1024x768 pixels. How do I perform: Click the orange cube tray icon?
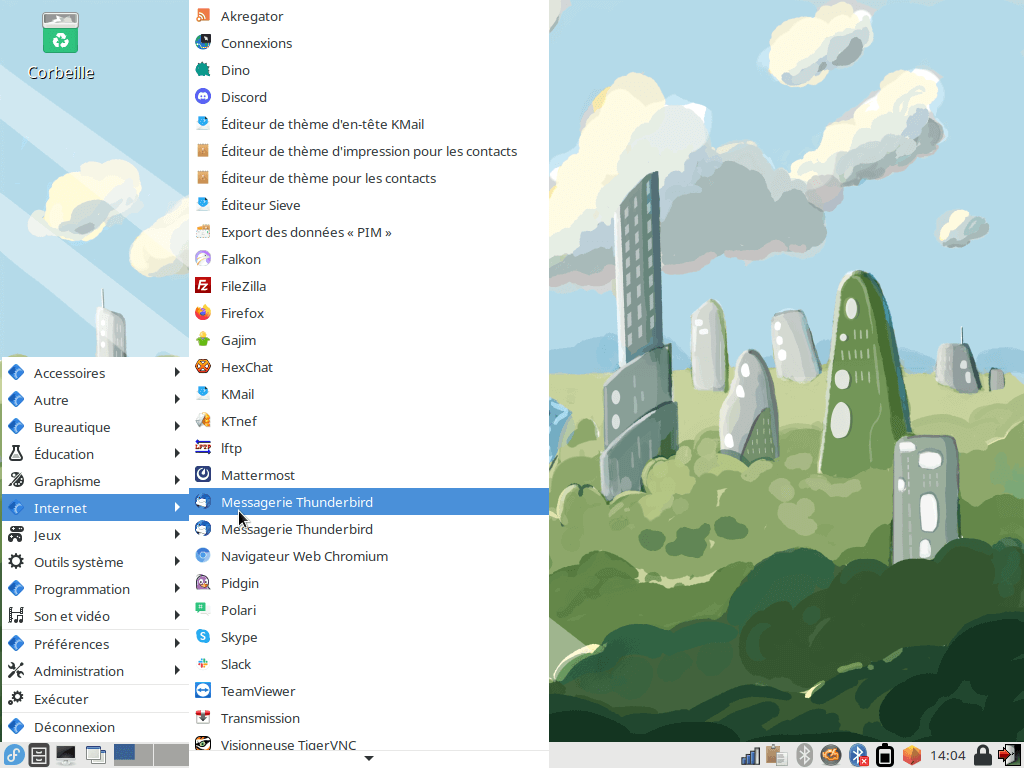tap(912, 756)
